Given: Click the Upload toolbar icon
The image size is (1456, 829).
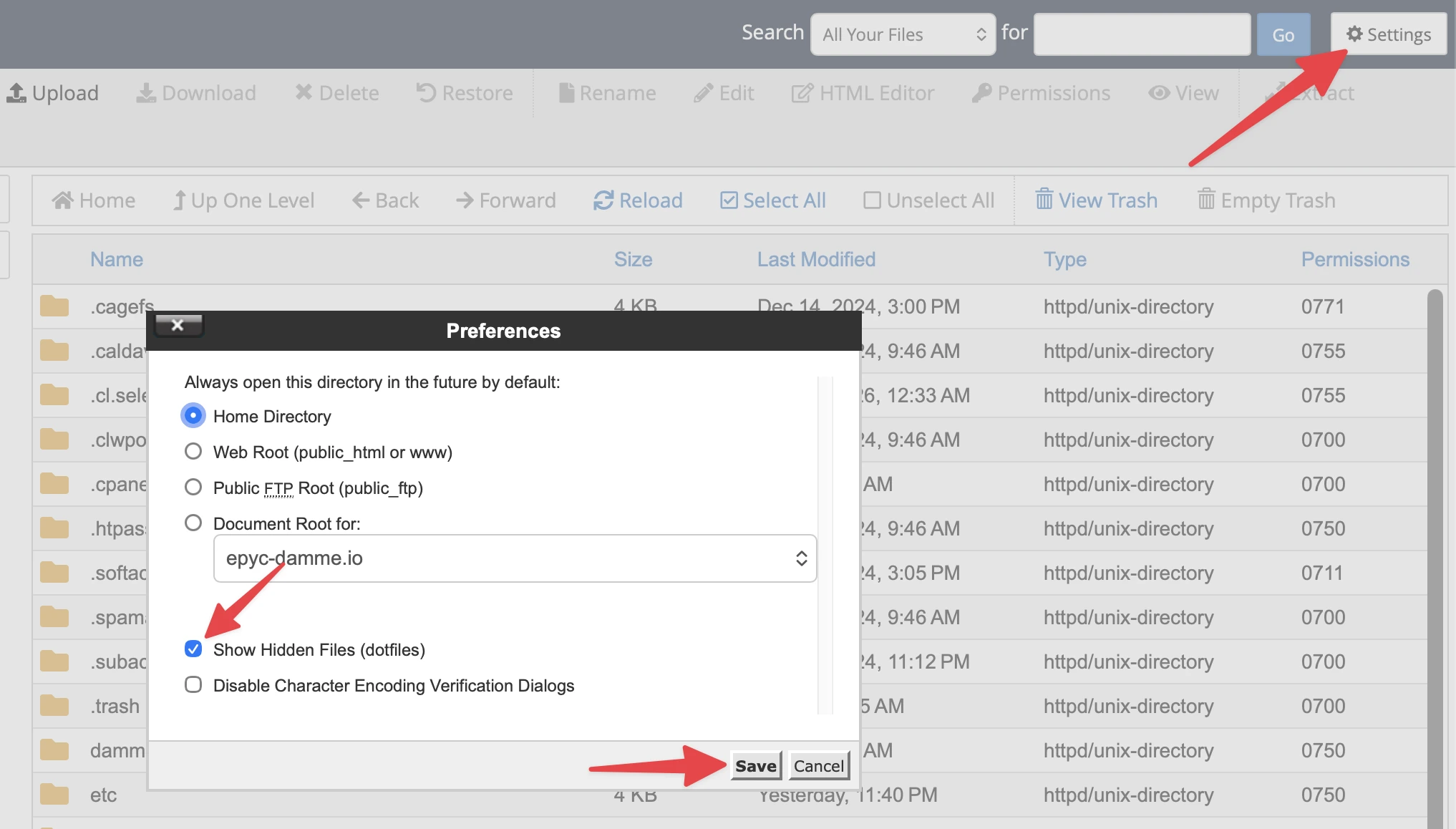Looking at the screenshot, I should [x=16, y=93].
